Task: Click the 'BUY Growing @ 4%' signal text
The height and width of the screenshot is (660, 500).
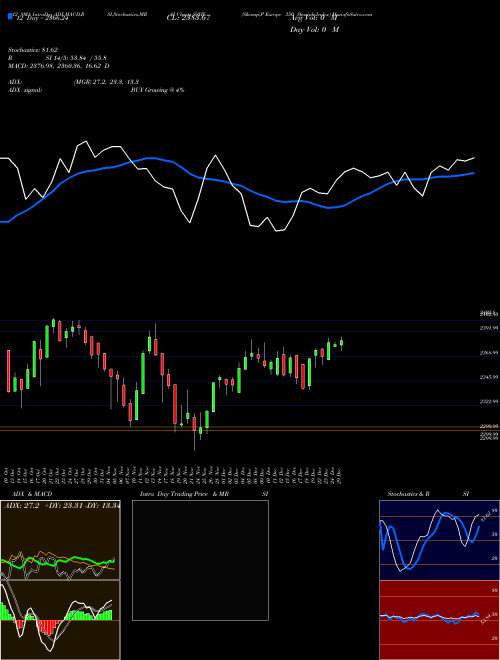Action: [157, 90]
